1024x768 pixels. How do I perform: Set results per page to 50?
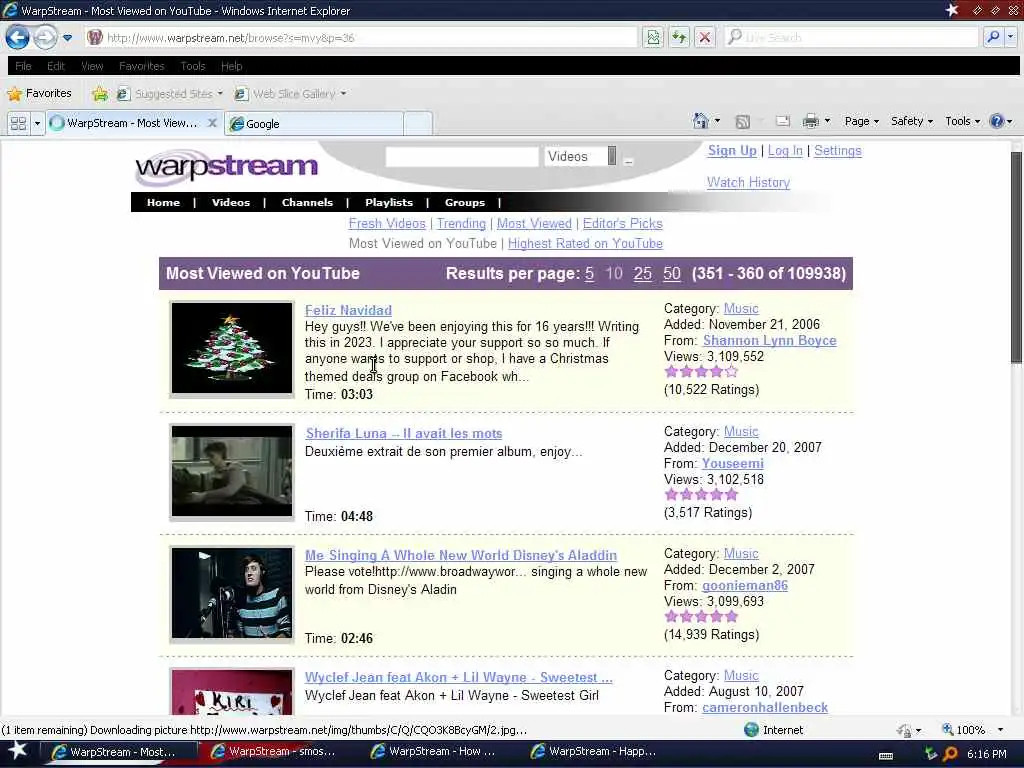click(672, 274)
